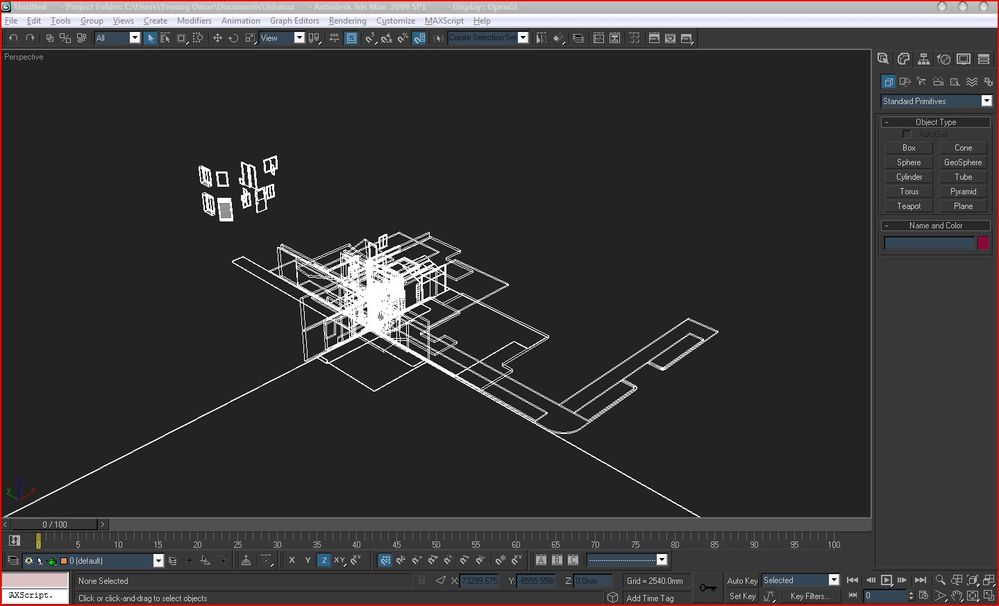Click the Undo arrow icon
The image size is (999, 606).
pos(13,38)
